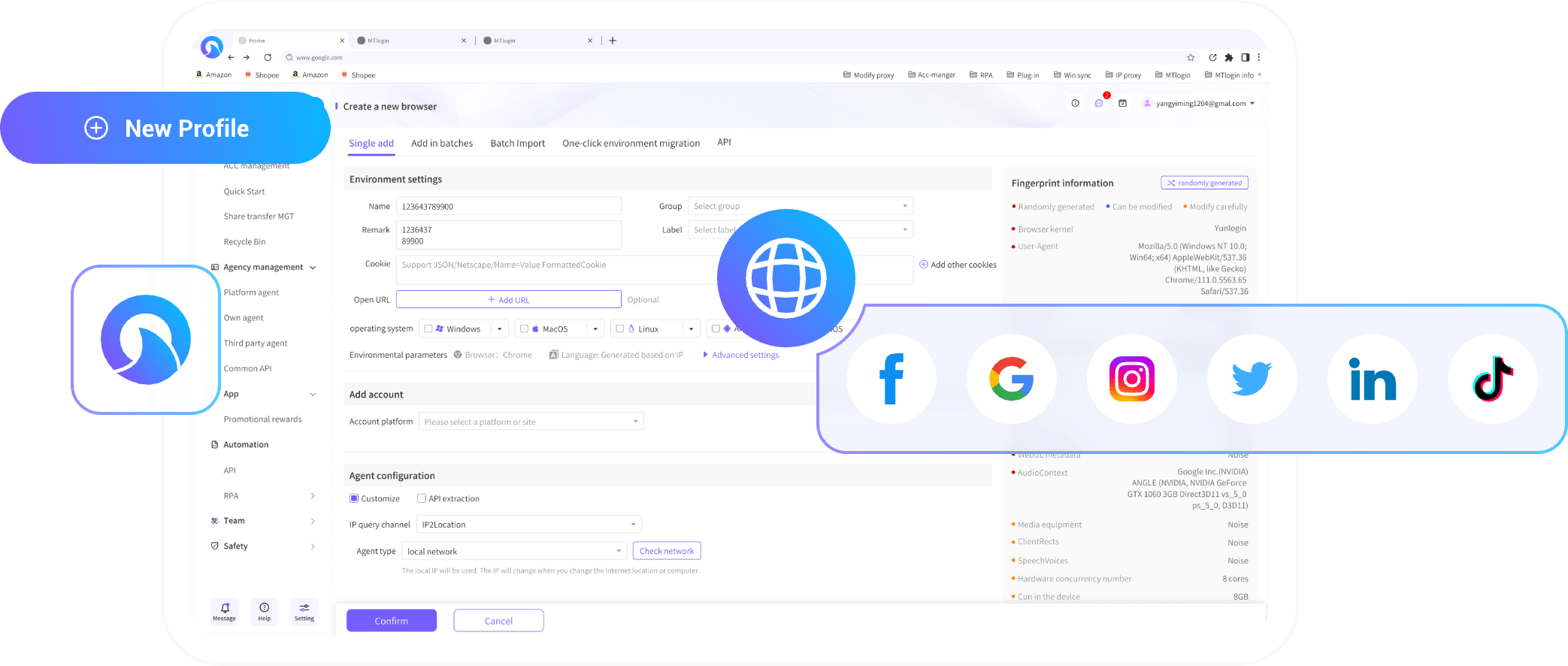Toggle the Customize agent checkbox
Viewport: 1568px width, 666px height.
(x=354, y=498)
